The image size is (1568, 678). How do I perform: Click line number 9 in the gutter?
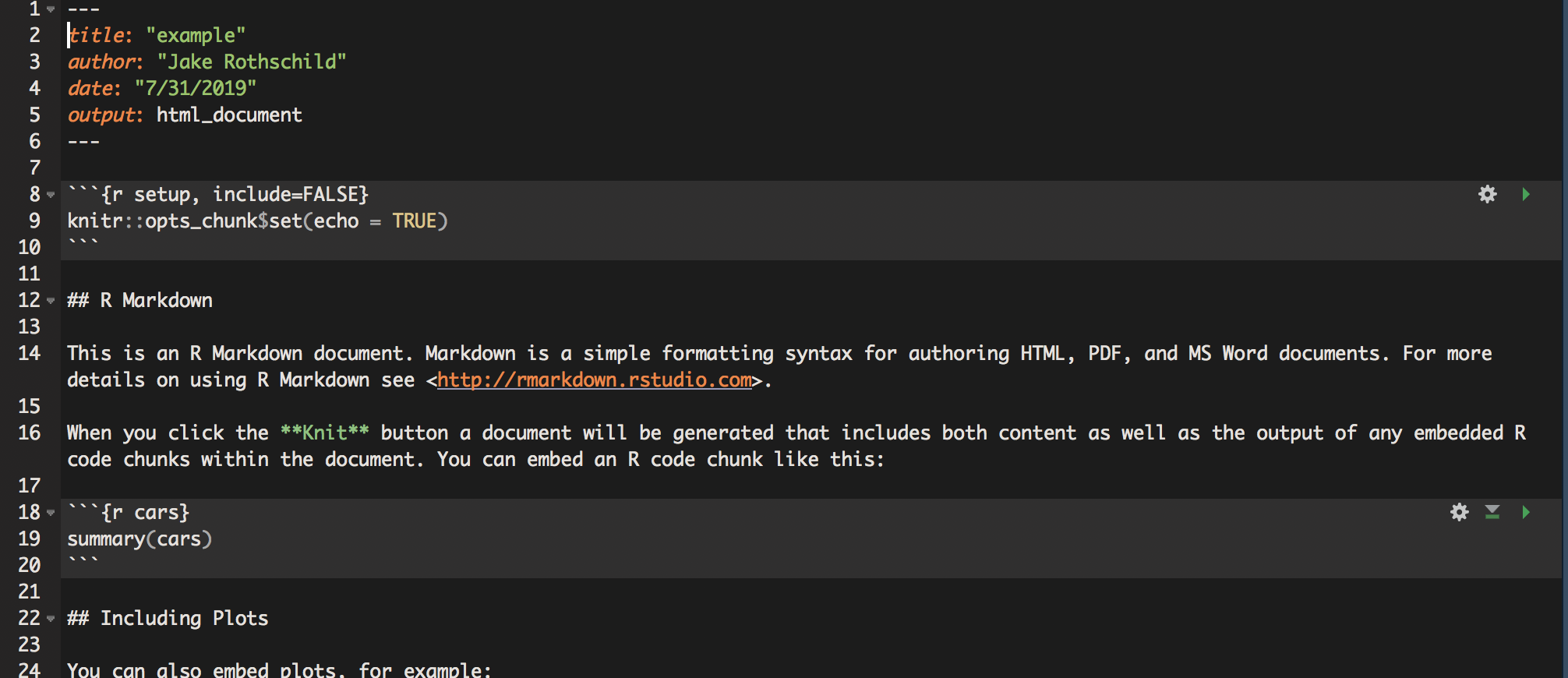[x=35, y=221]
